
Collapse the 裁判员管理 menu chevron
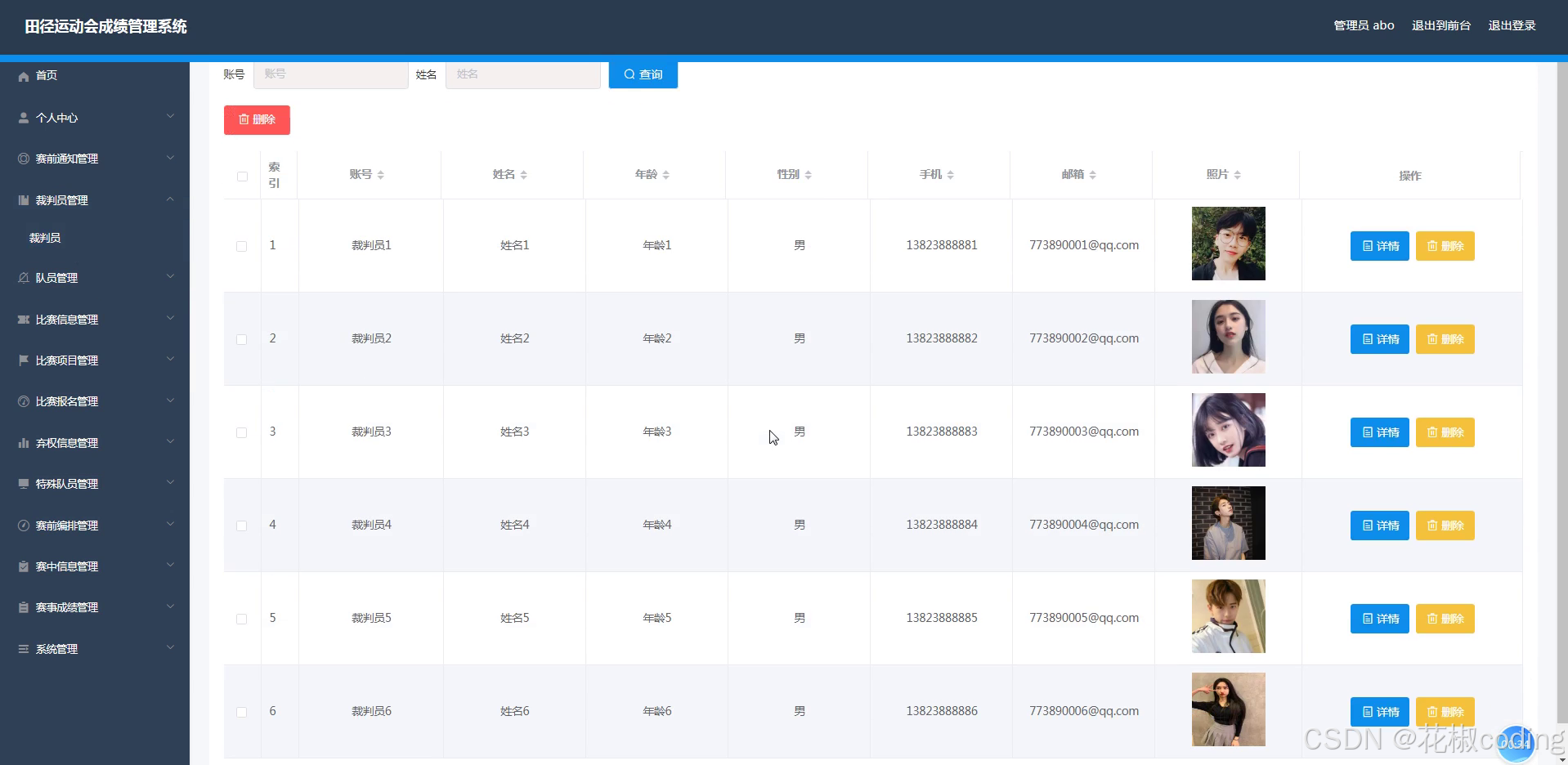(170, 199)
